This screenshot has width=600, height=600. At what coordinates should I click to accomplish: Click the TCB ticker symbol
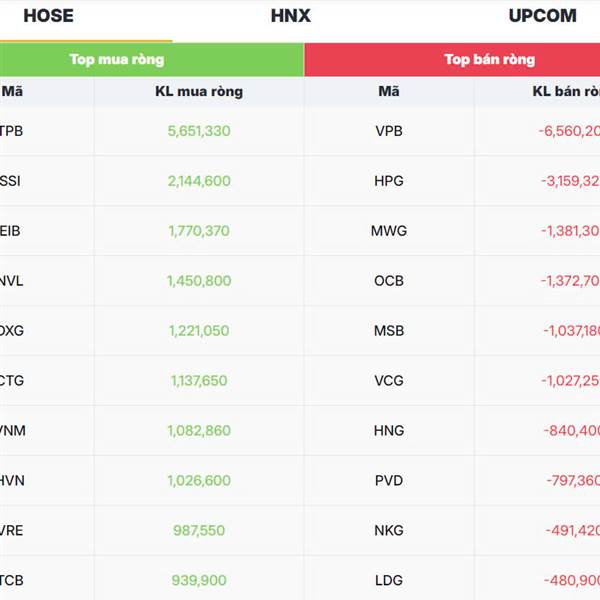point(11,580)
